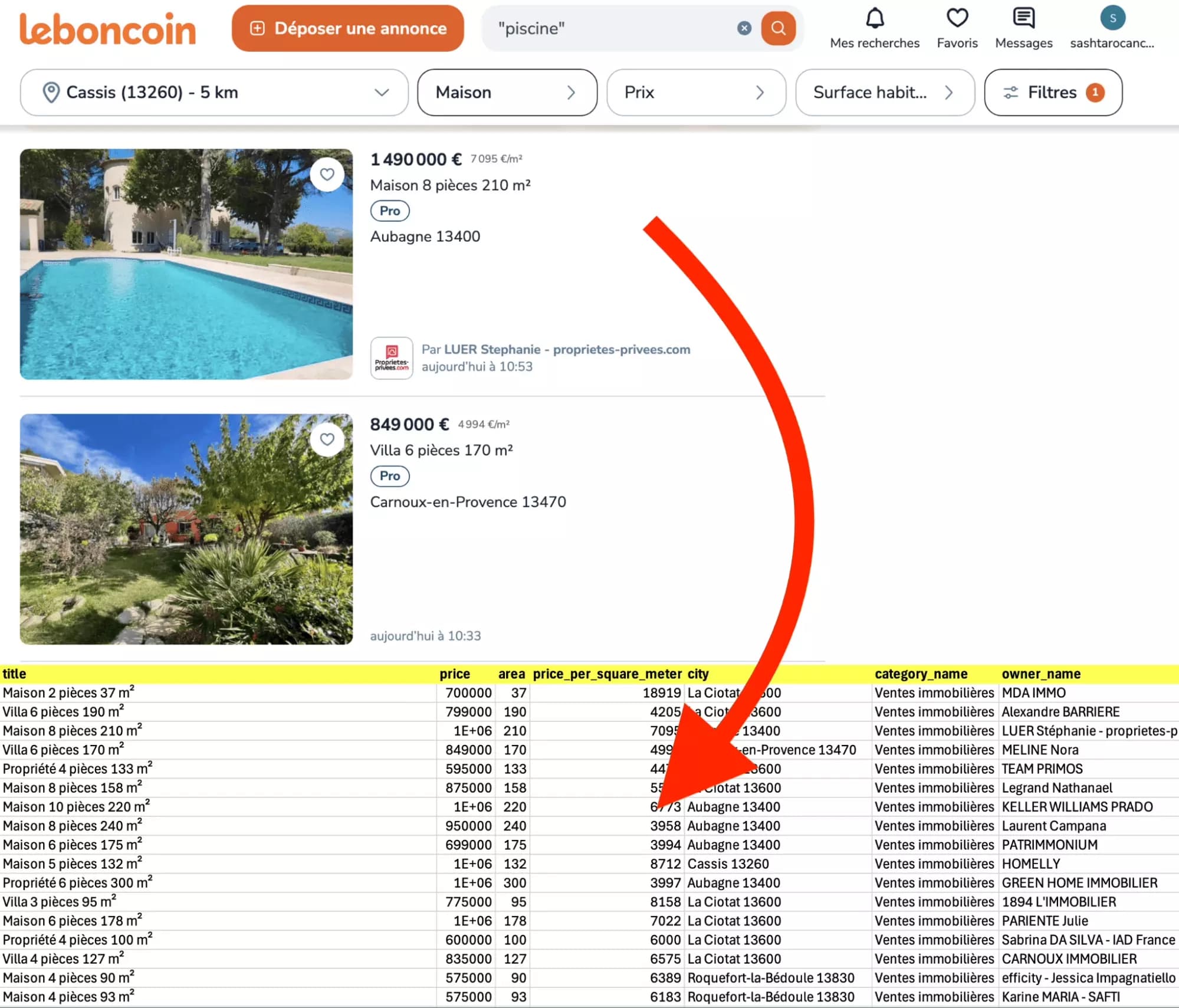This screenshot has width=1179, height=1008.
Task: Open the Surface habitable filter chevron
Action: pos(948,92)
